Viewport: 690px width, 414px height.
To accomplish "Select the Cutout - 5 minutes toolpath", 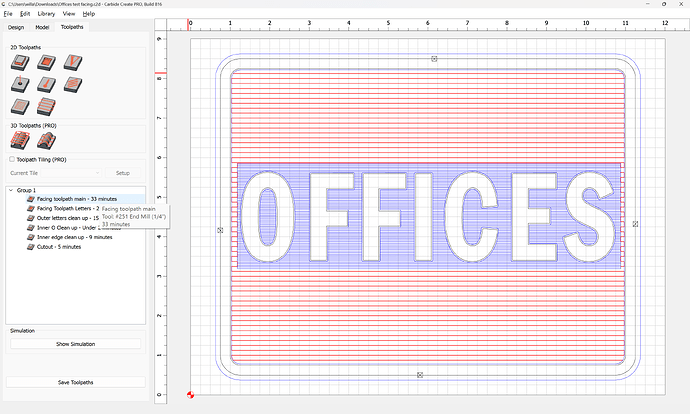I will 58,246.
